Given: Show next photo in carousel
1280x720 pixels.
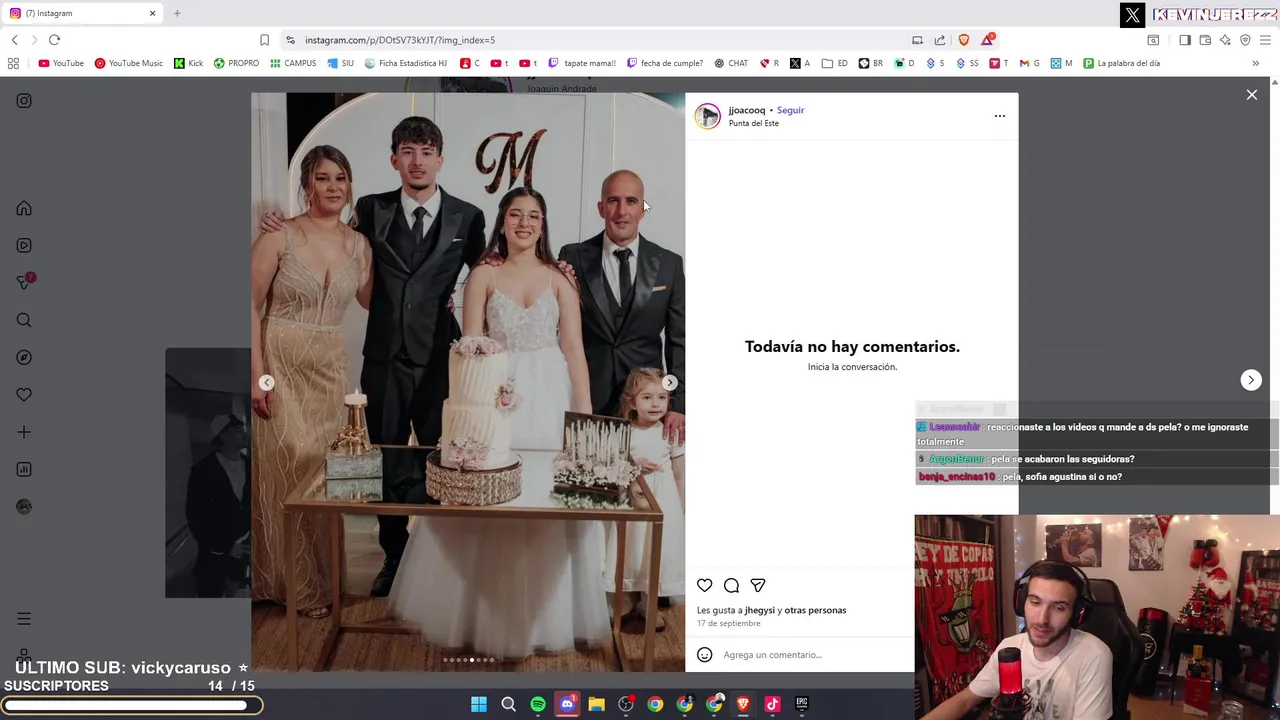Looking at the screenshot, I should pos(669,382).
